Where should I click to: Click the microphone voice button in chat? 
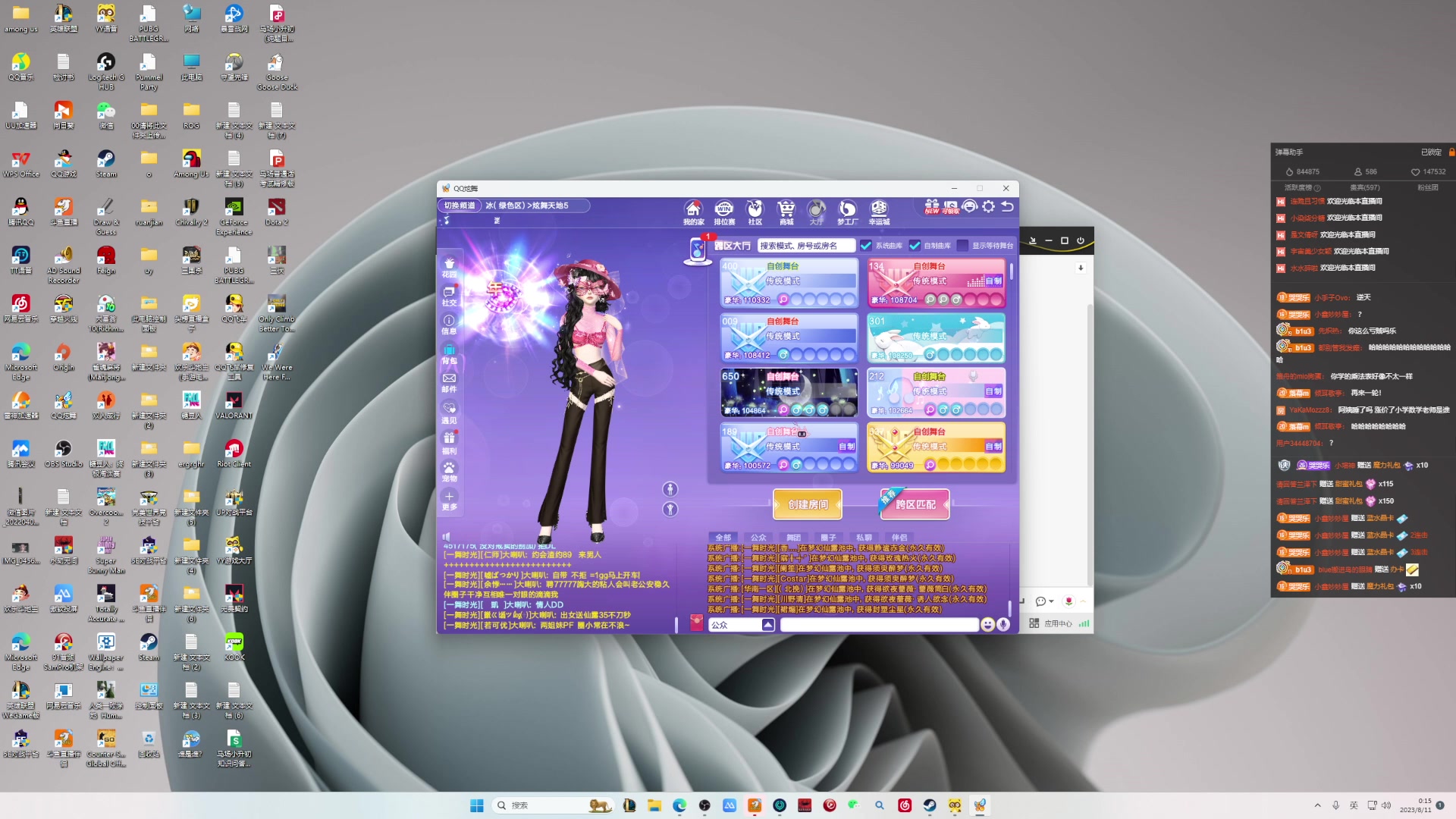(x=1003, y=624)
